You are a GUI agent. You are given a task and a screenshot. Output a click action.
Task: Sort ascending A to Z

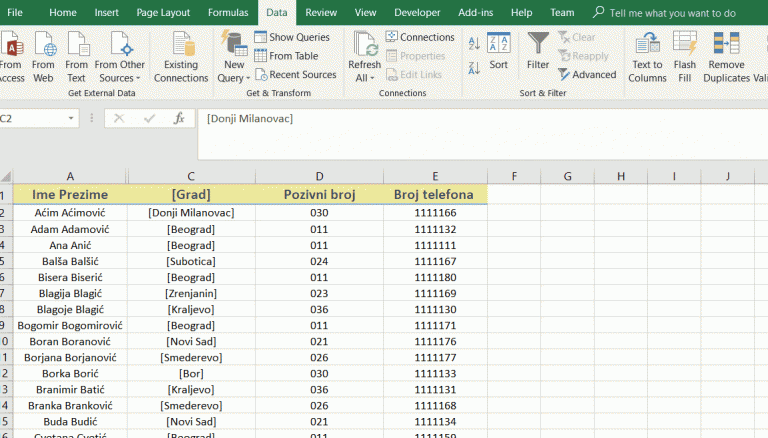point(474,43)
